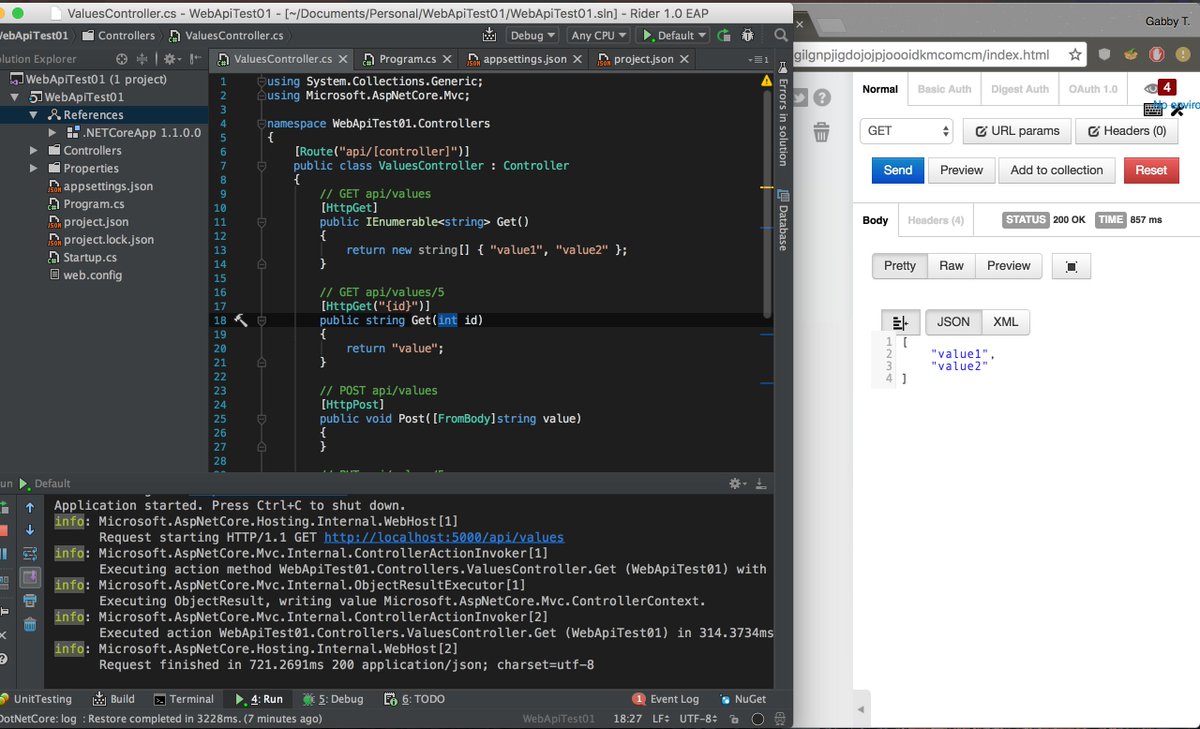
Task: Collapse the References node
Action: [x=34, y=115]
